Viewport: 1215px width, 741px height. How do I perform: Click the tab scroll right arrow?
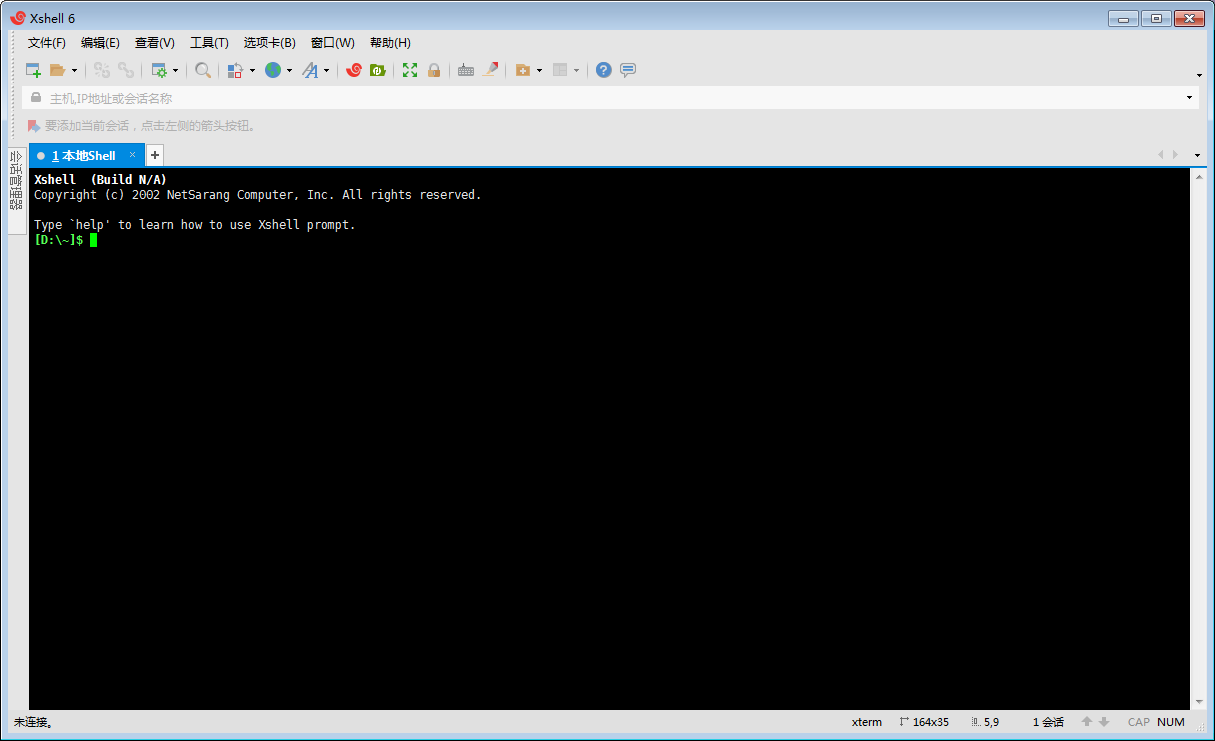[1175, 155]
